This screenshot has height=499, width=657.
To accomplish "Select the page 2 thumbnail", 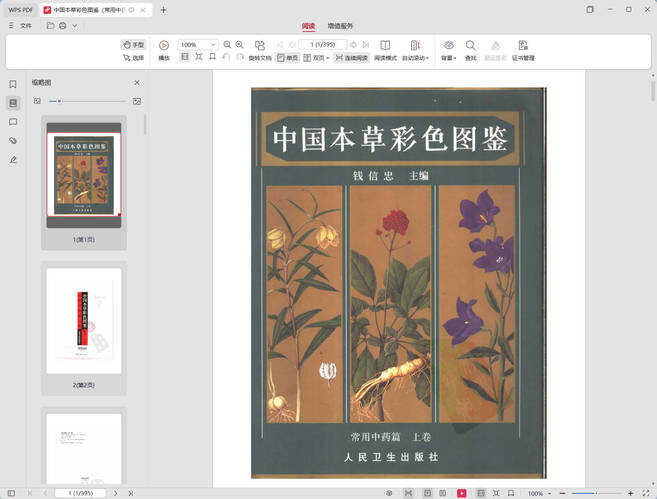I will coord(84,320).
